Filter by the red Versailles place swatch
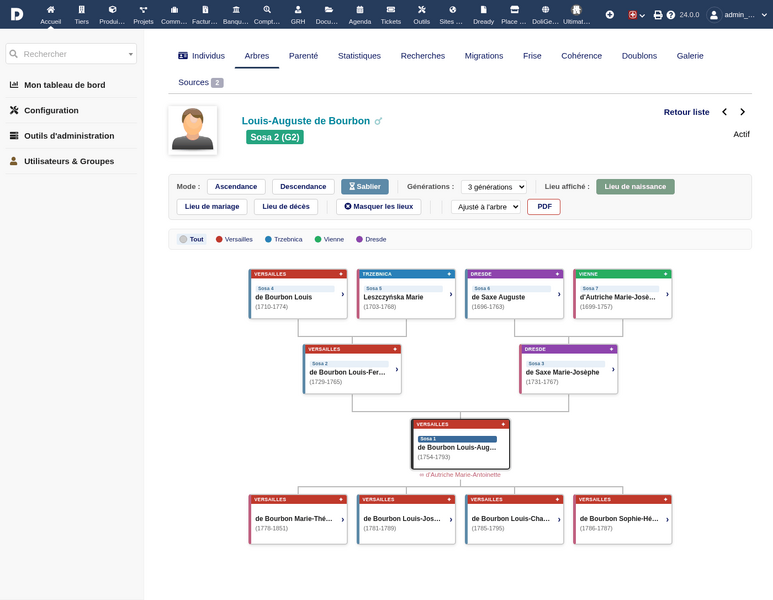773x600 pixels. tap(219, 239)
